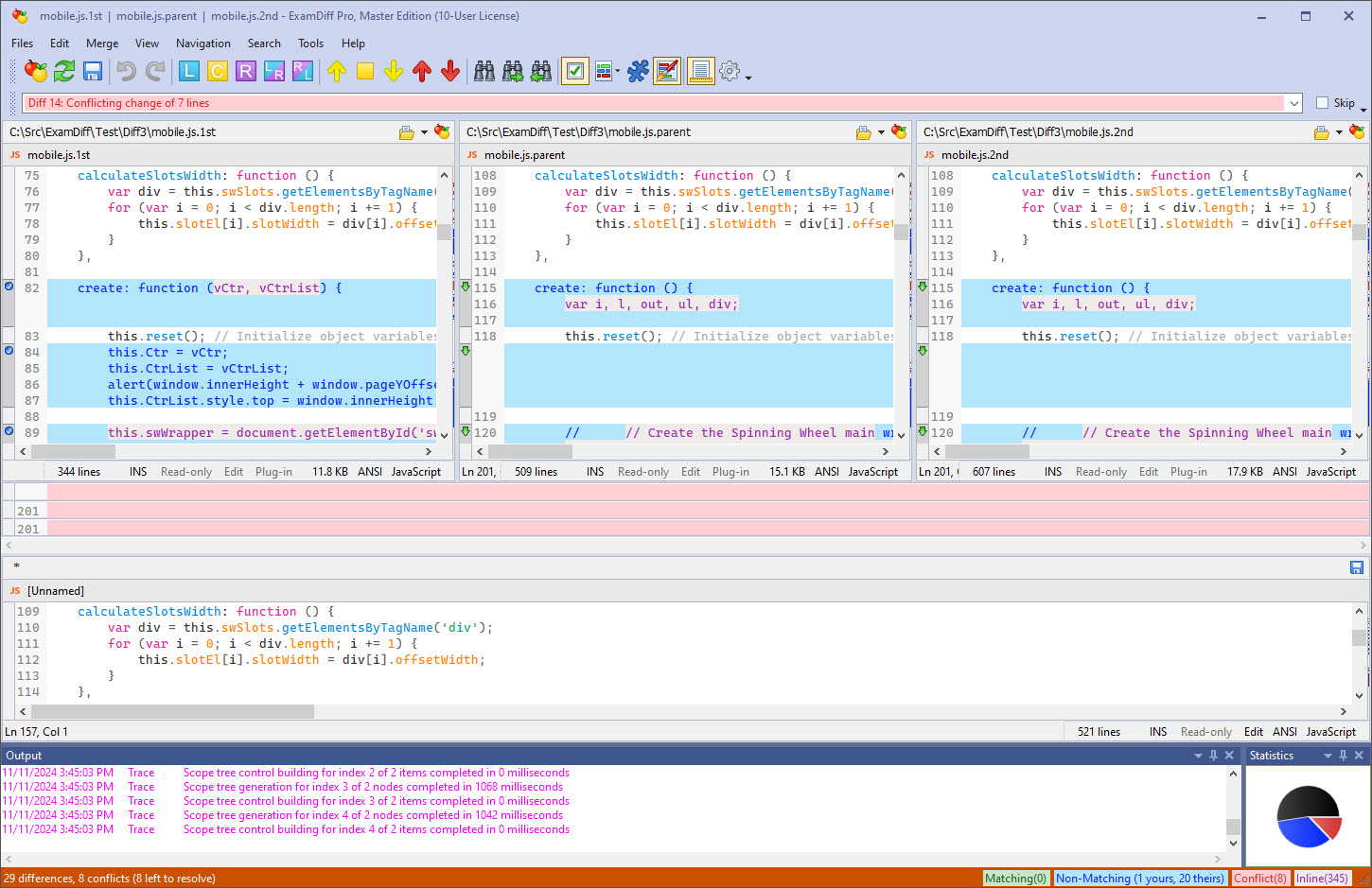Click the pie chart in Statistics panel
Screen dimensions: 1372x888
tap(1308, 817)
